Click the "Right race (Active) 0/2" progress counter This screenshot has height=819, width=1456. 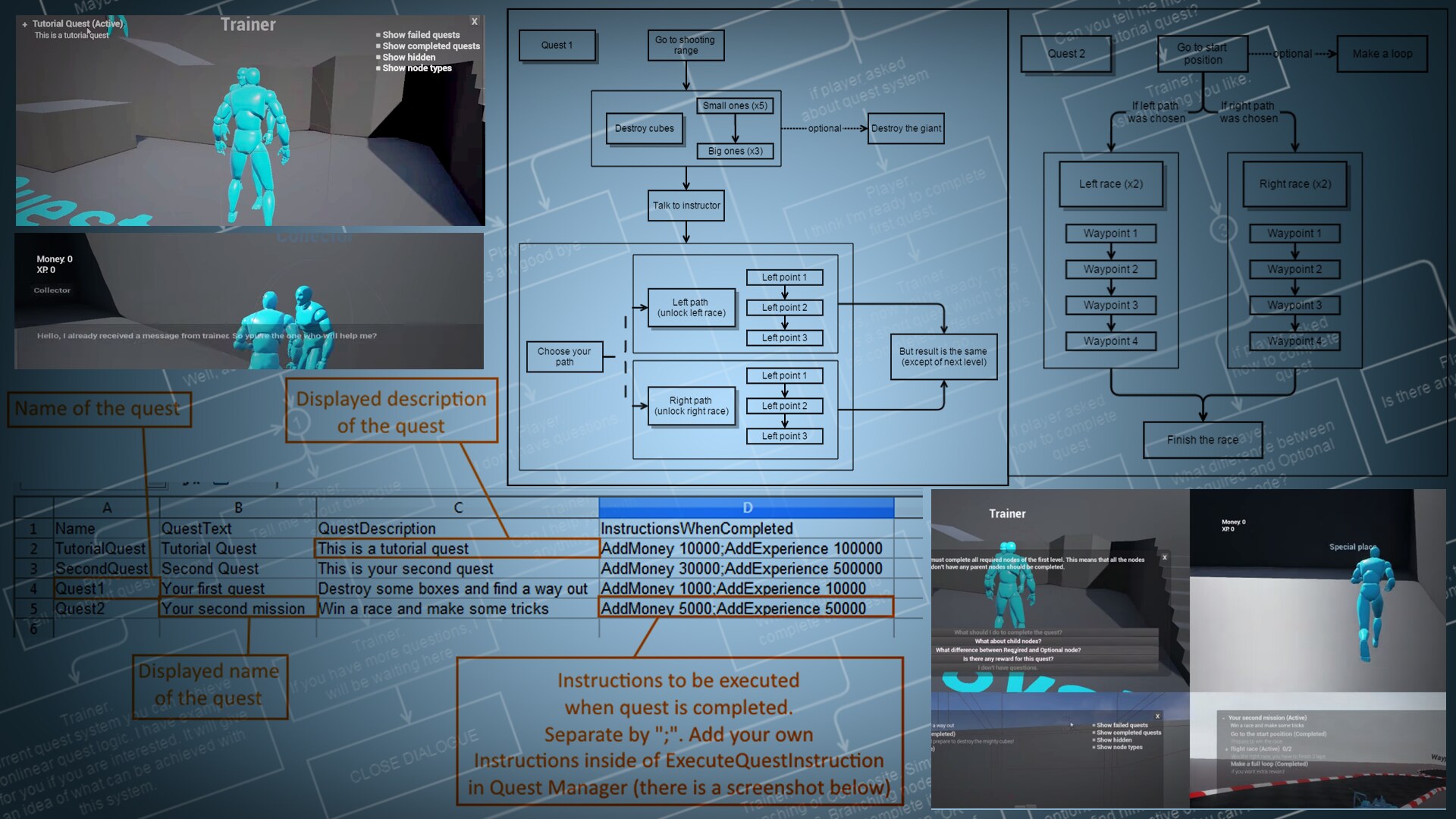pyautogui.click(x=1287, y=749)
